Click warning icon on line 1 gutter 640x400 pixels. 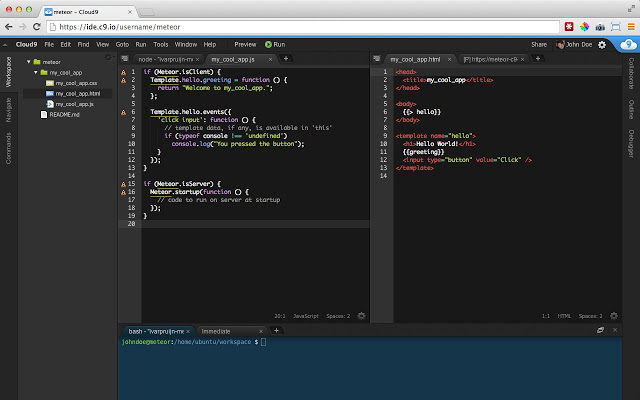click(123, 72)
